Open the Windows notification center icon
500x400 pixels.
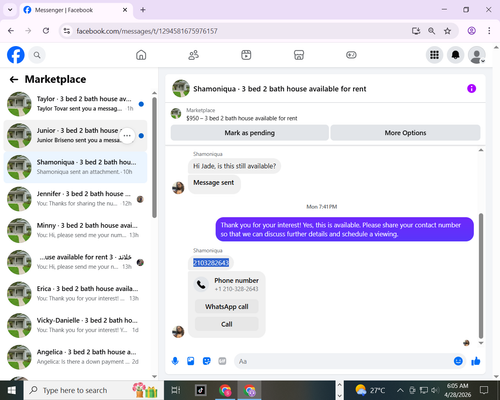coord(484,390)
